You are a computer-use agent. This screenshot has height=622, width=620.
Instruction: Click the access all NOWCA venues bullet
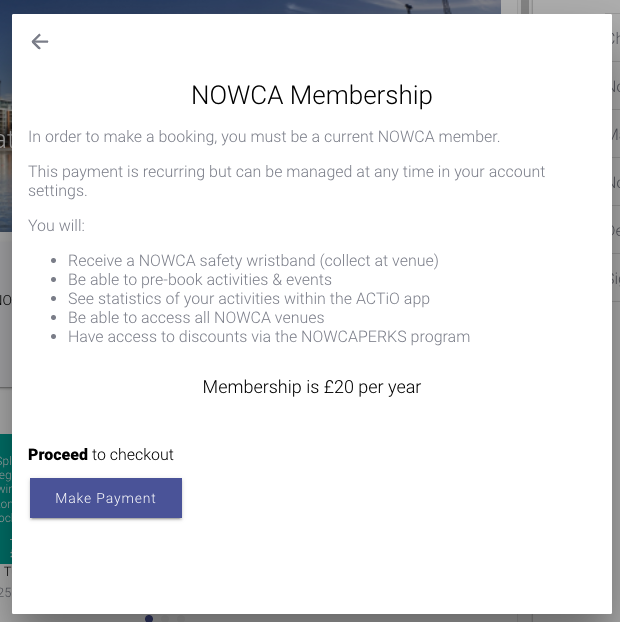pyautogui.click(x=196, y=318)
